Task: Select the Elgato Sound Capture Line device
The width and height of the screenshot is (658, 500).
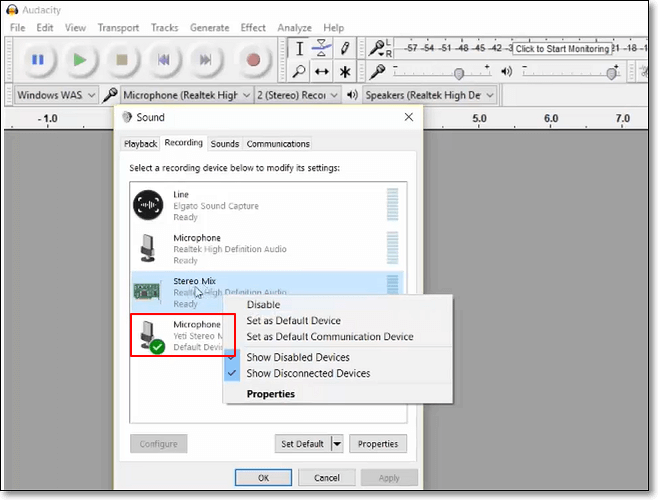Action: point(215,206)
